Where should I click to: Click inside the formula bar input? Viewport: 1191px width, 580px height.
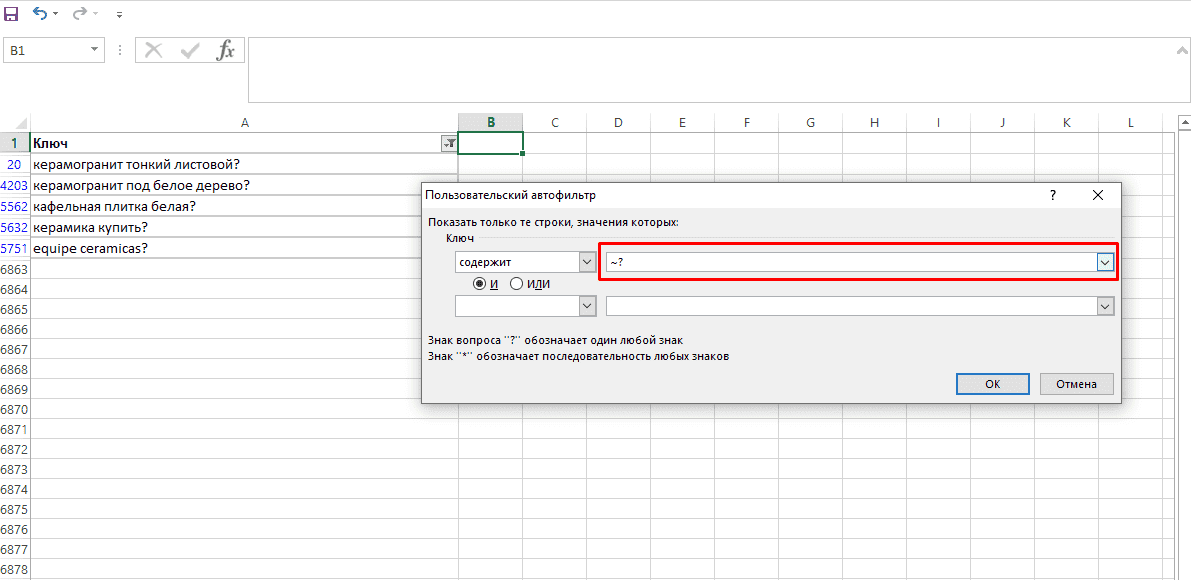click(x=710, y=69)
